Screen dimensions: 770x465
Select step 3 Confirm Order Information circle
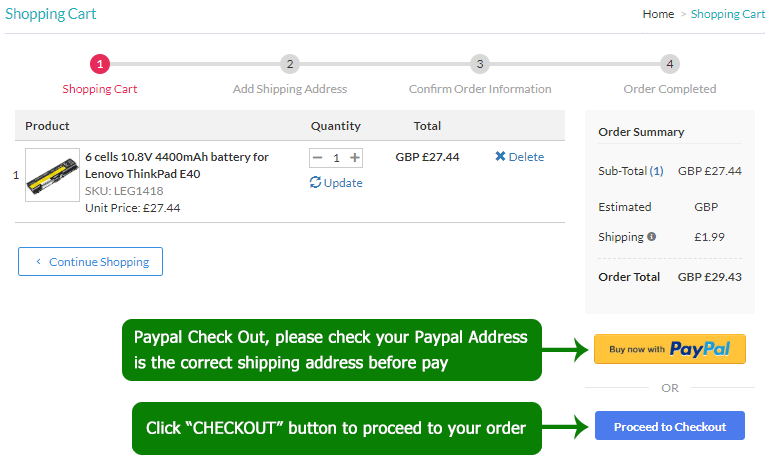point(480,64)
